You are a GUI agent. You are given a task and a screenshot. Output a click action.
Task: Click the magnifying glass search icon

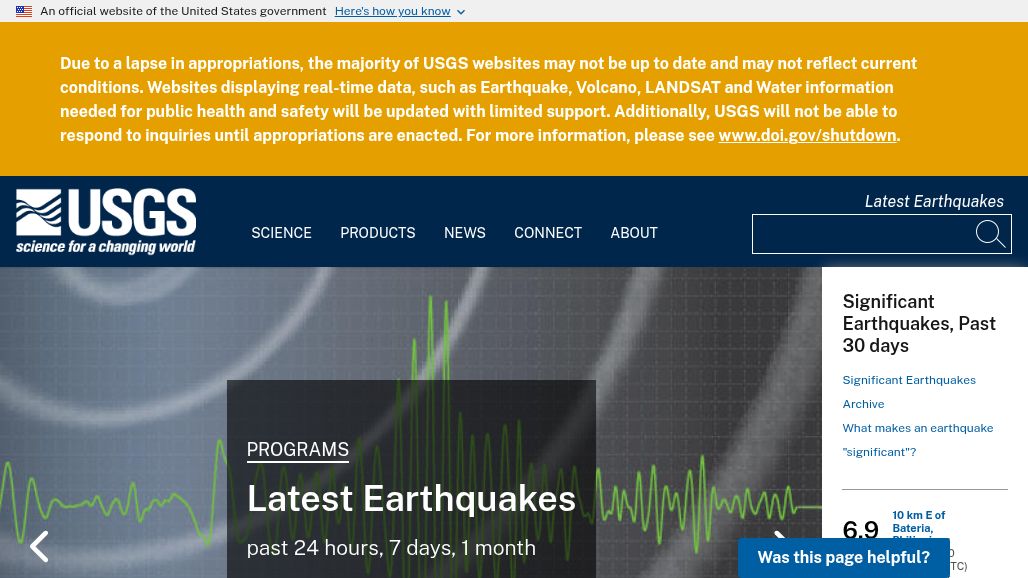click(x=991, y=234)
